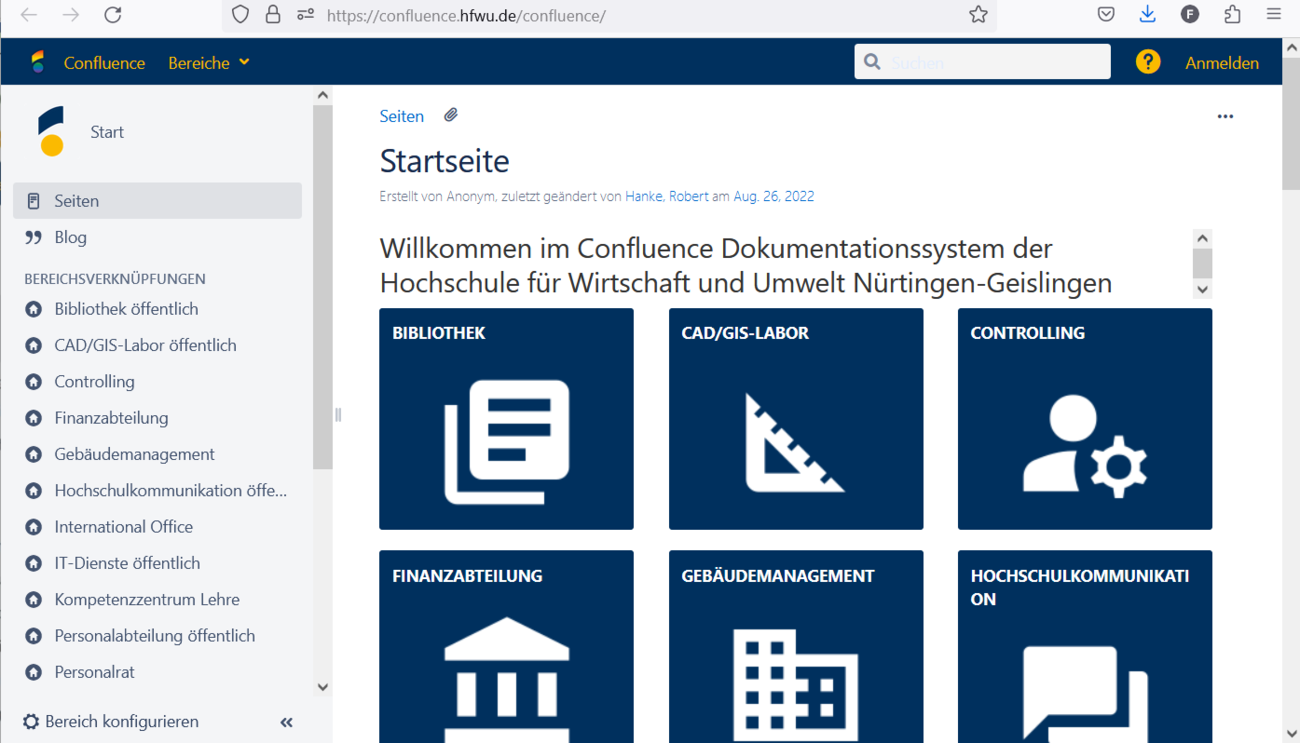Click the main page vertical scrollbar thumb
Viewport: 1300px width, 743px height.
click(1291, 123)
